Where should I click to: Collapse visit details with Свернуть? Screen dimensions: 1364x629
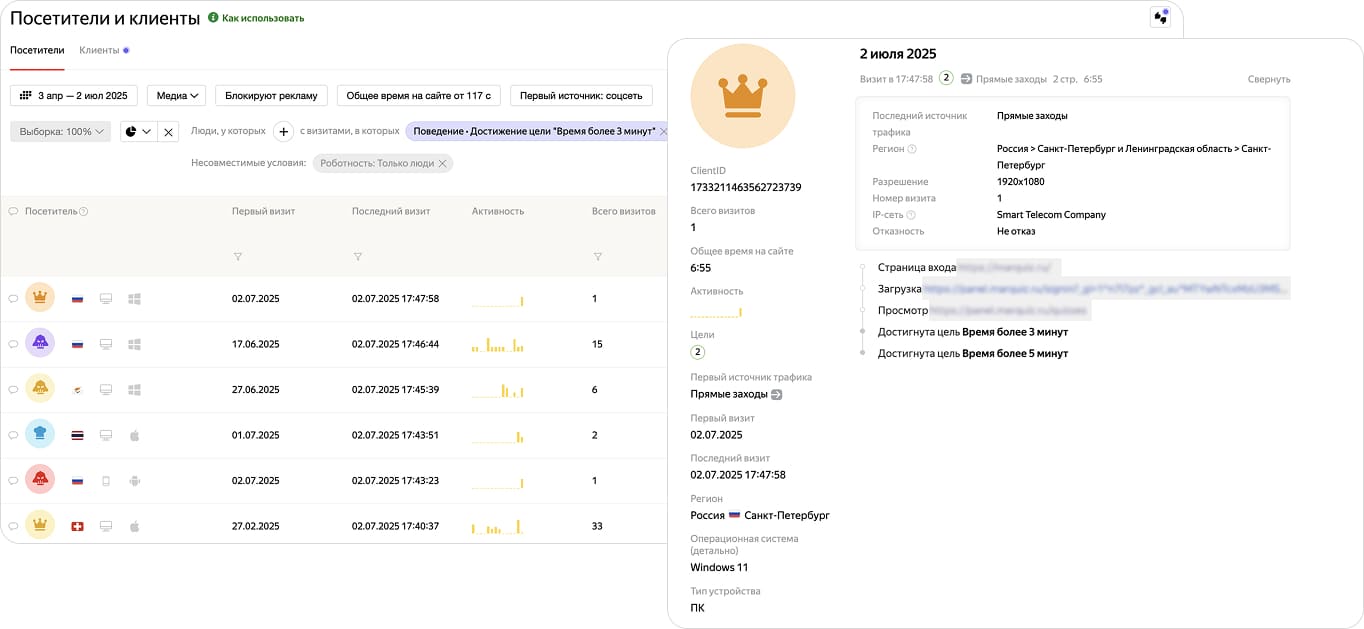pos(1268,79)
